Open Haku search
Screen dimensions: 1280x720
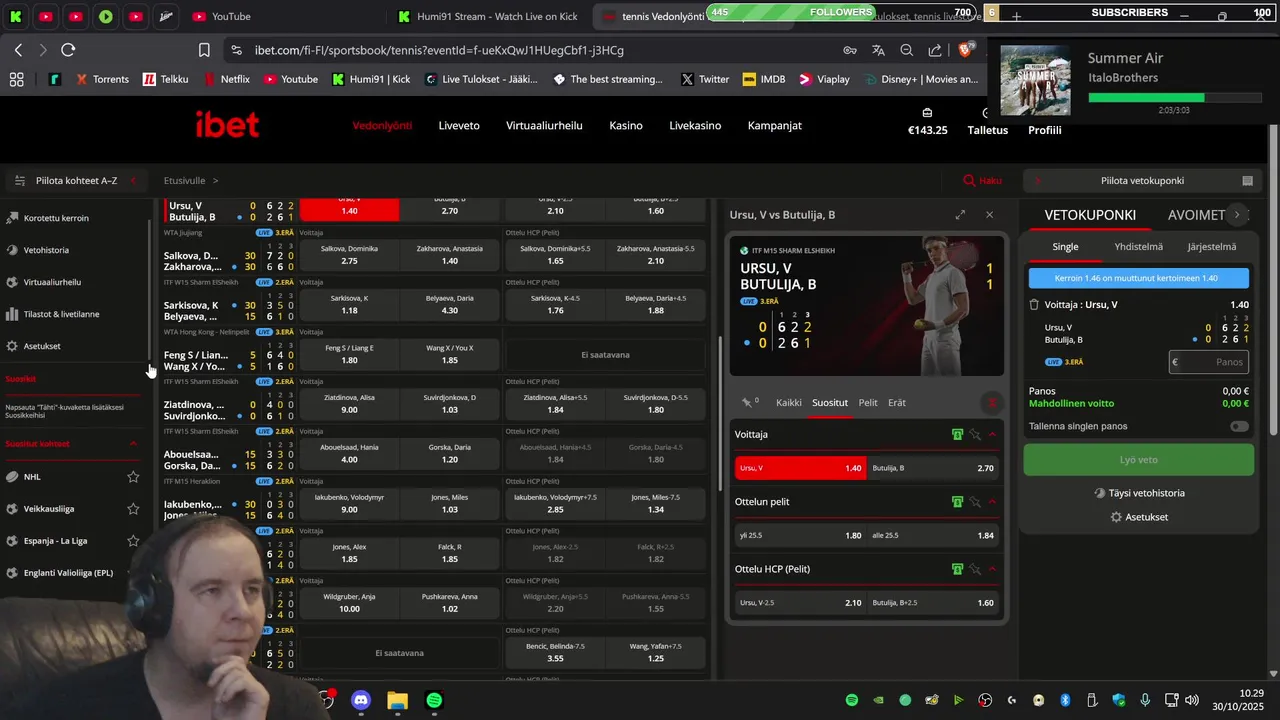coord(982,181)
